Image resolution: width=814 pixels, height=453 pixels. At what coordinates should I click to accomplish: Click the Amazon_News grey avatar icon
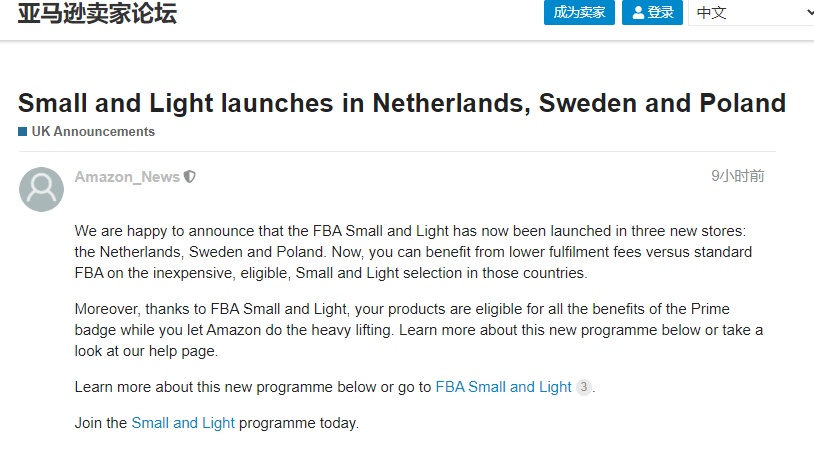pyautogui.click(x=41, y=189)
